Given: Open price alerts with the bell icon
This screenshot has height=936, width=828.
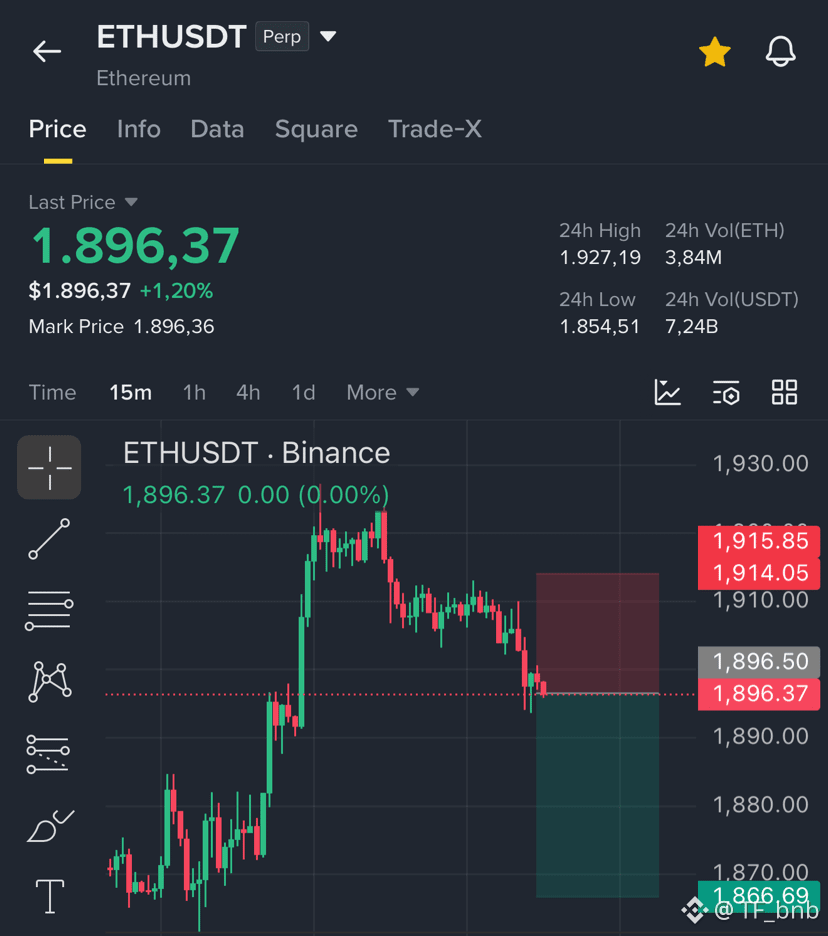Looking at the screenshot, I should pyautogui.click(x=780, y=52).
